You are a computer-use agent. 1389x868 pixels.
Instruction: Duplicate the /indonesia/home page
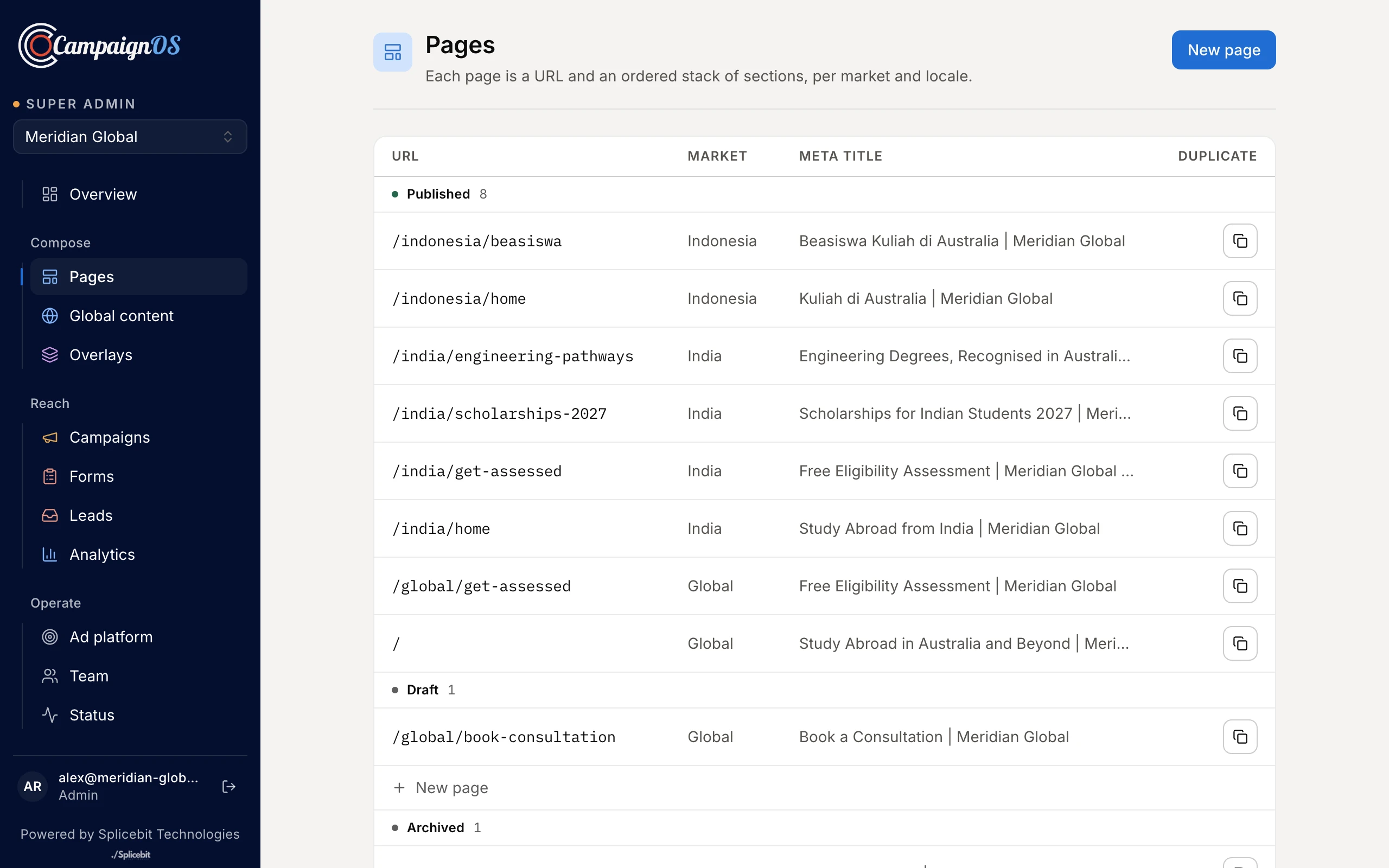1240,298
